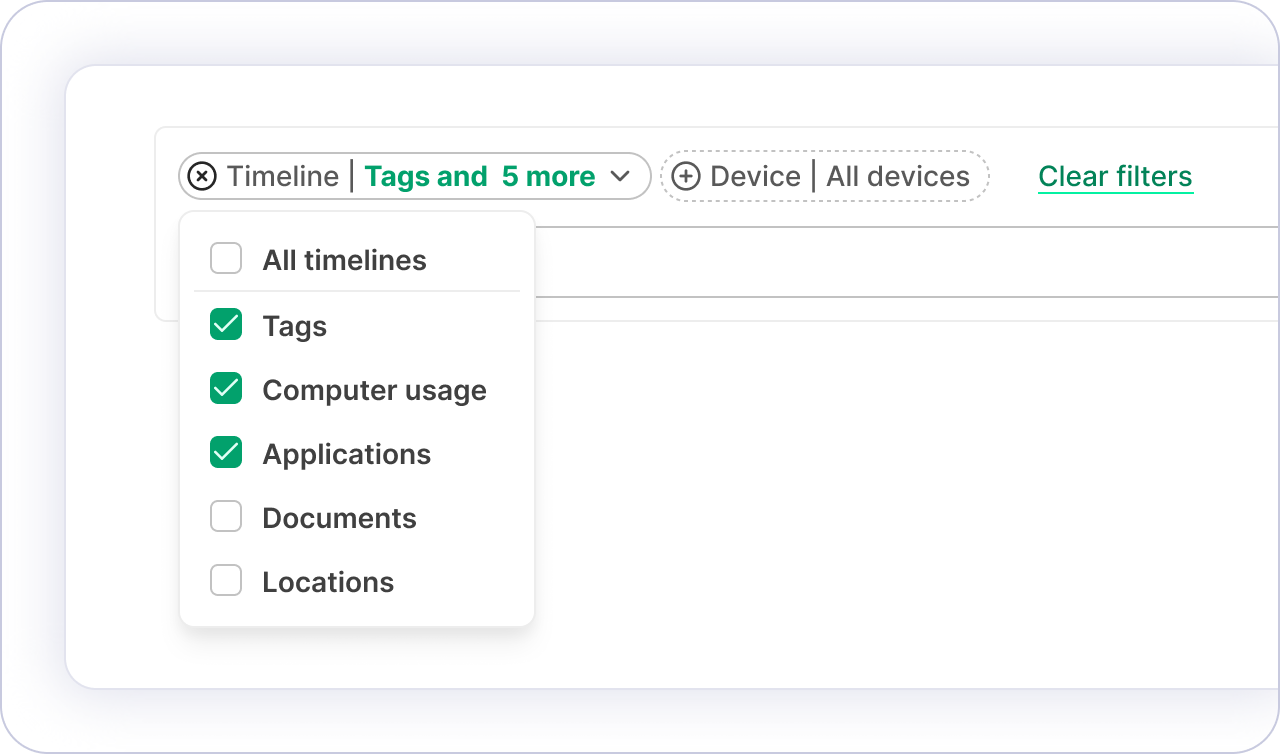Click the Clear filters link
This screenshot has width=1280, height=754.
1115,177
